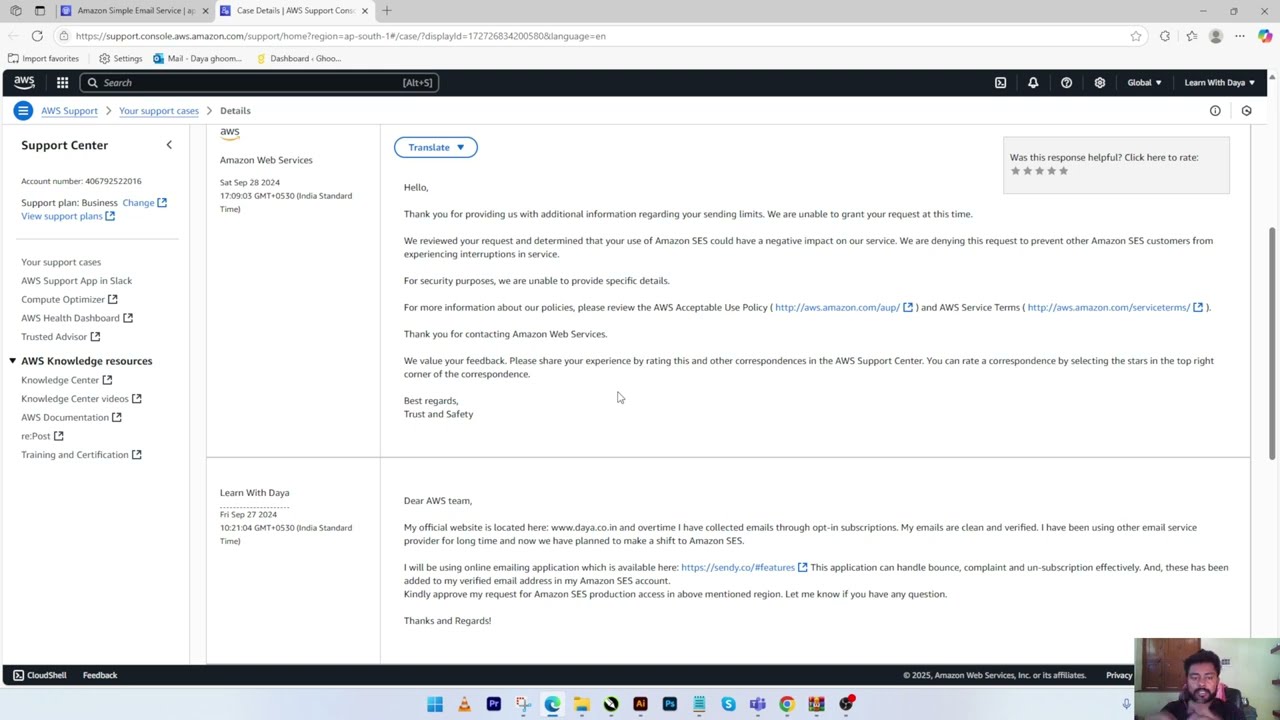The image size is (1280, 720).
Task: Open the Settings favorites bookmark
Action: [x=120, y=58]
